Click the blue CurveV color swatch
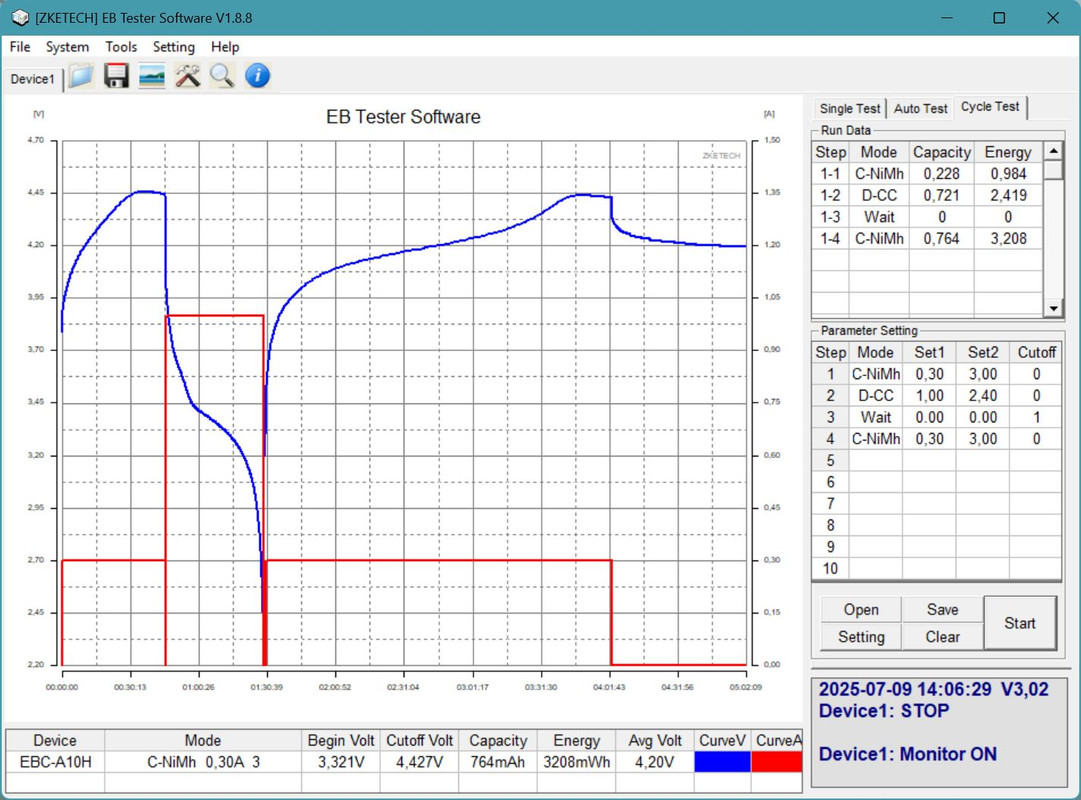Image resolution: width=1081 pixels, height=800 pixels. [723, 762]
